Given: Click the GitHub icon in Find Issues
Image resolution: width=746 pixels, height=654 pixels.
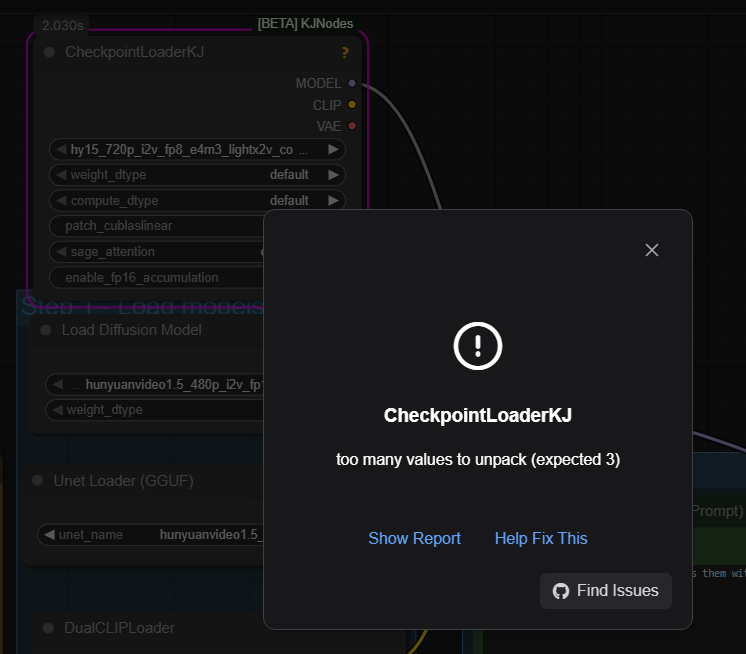Looking at the screenshot, I should [x=560, y=591].
